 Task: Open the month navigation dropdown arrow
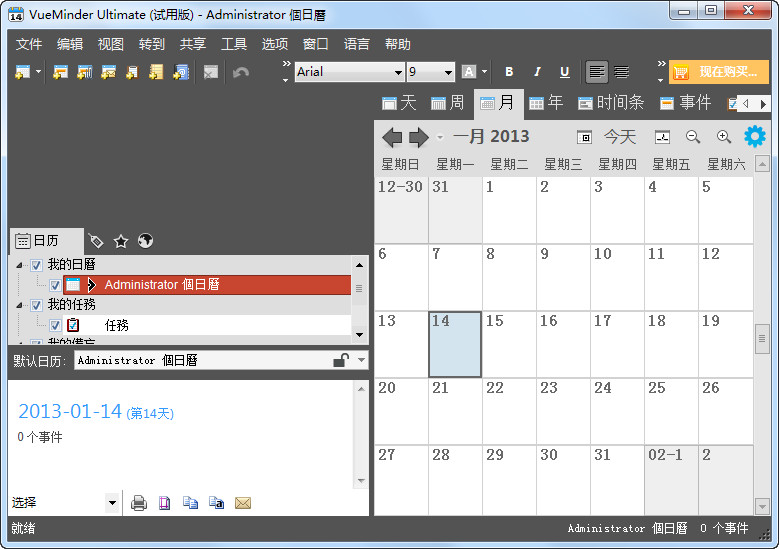440,138
